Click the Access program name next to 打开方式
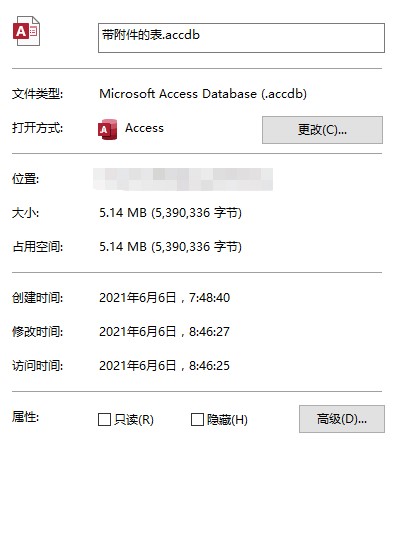This screenshot has height=533, width=397. coord(144,128)
